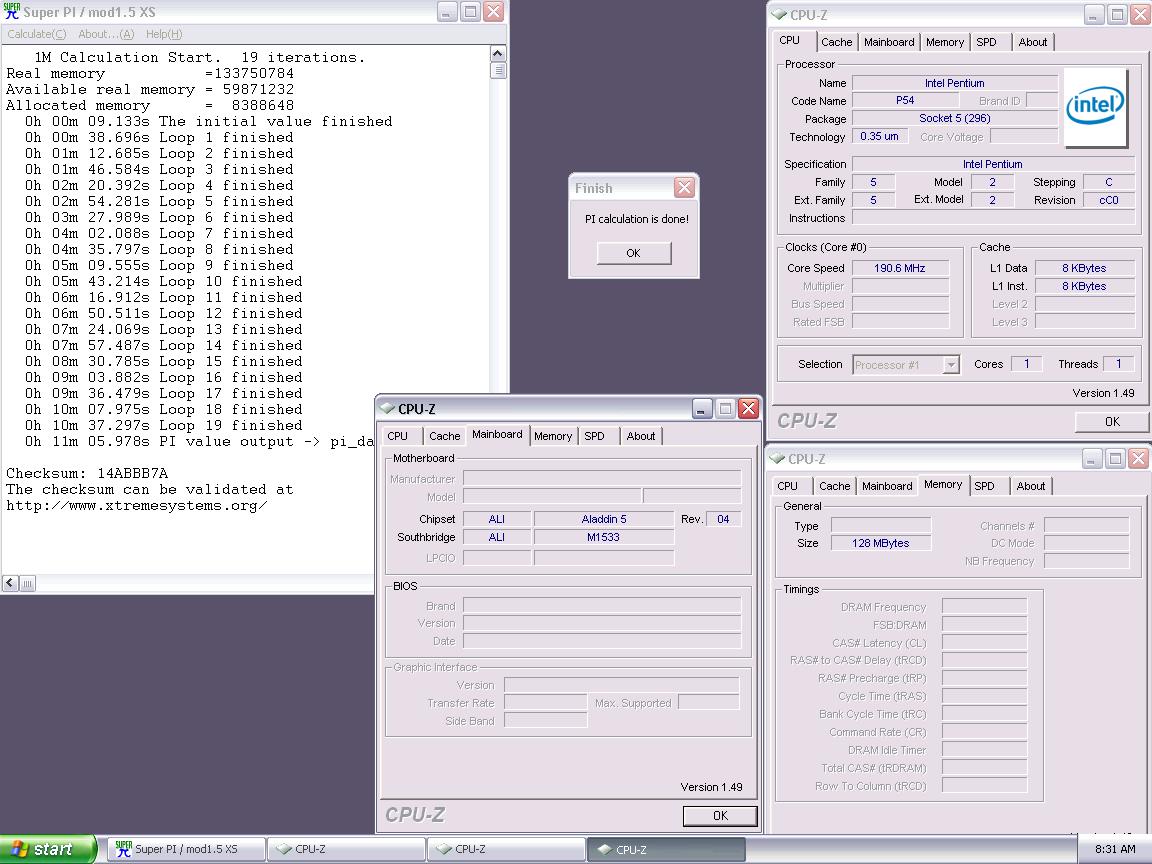This screenshot has width=1152, height=864.
Task: Open the Mainboard tab in the CPU window
Action: (889, 42)
